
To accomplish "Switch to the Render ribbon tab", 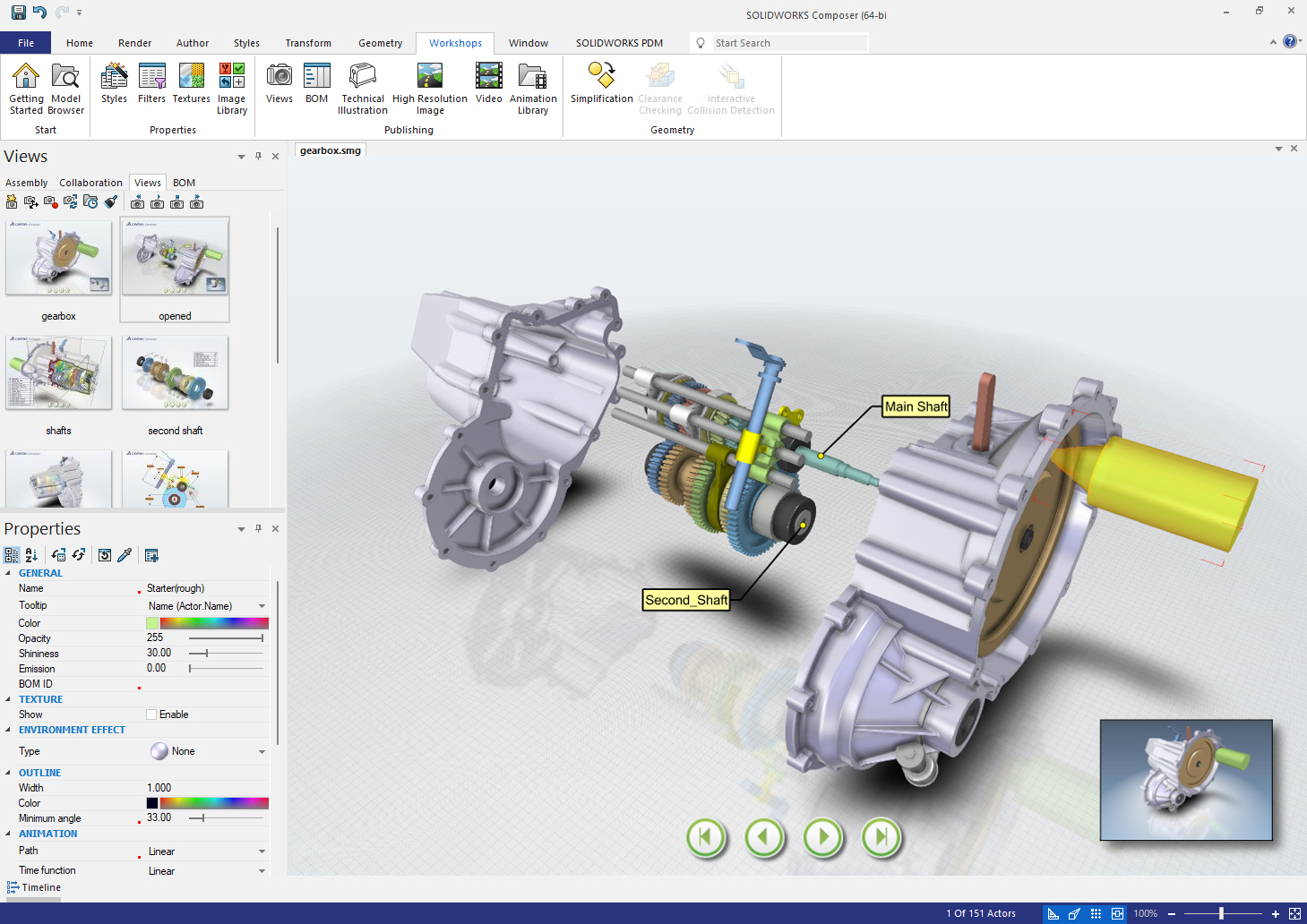I will (x=134, y=43).
